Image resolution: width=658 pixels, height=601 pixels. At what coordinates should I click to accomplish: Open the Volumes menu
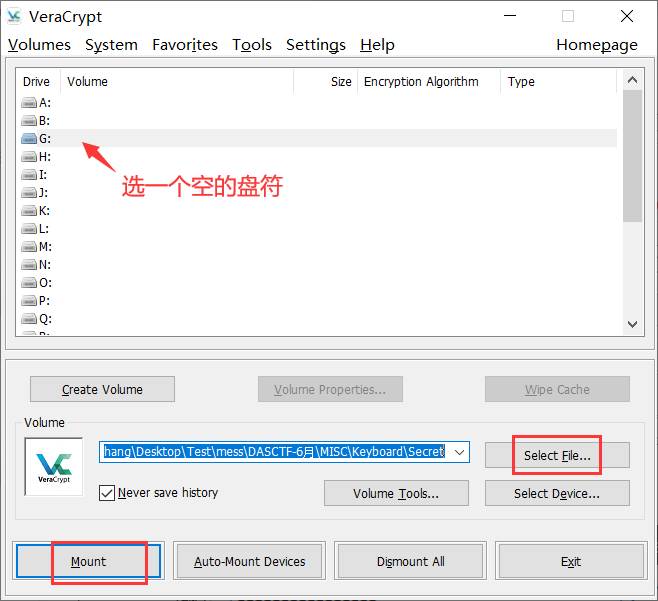[x=39, y=45]
